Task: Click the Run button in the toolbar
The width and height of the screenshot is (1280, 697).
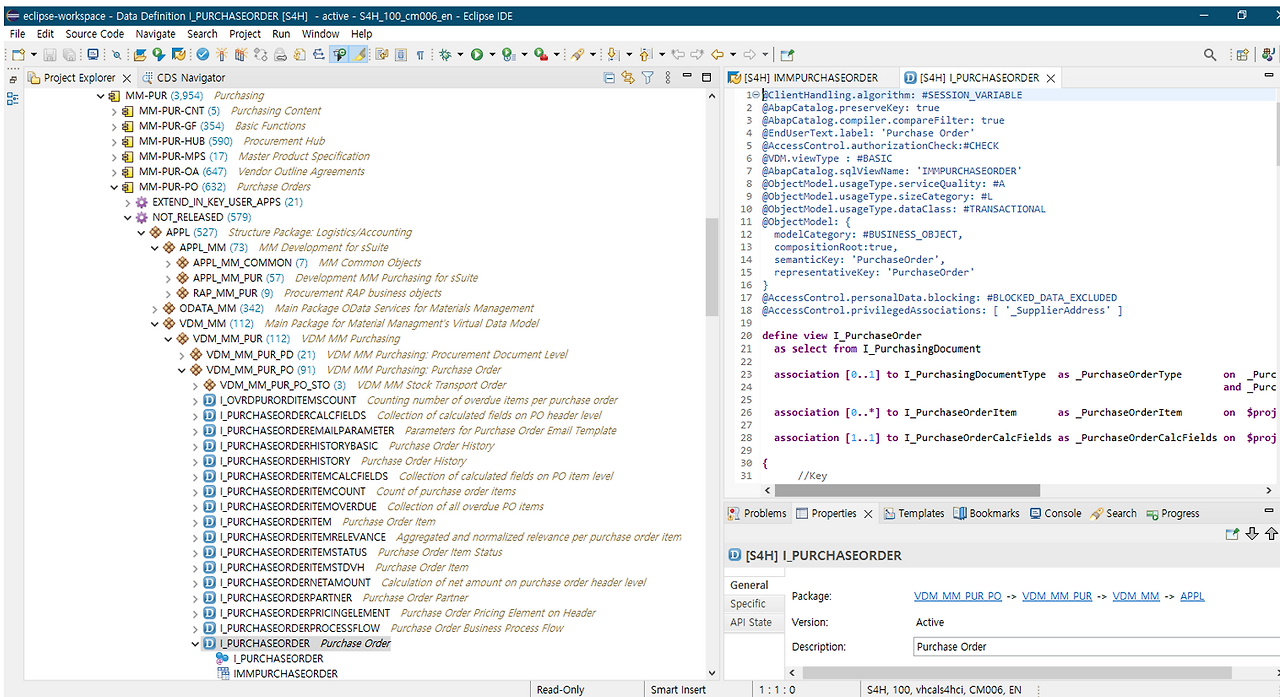Action: [477, 55]
